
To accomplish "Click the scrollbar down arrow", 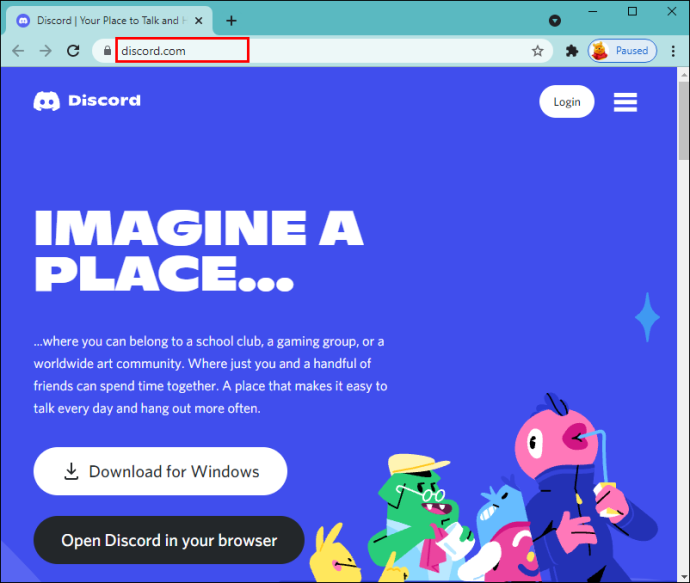I will [x=683, y=576].
